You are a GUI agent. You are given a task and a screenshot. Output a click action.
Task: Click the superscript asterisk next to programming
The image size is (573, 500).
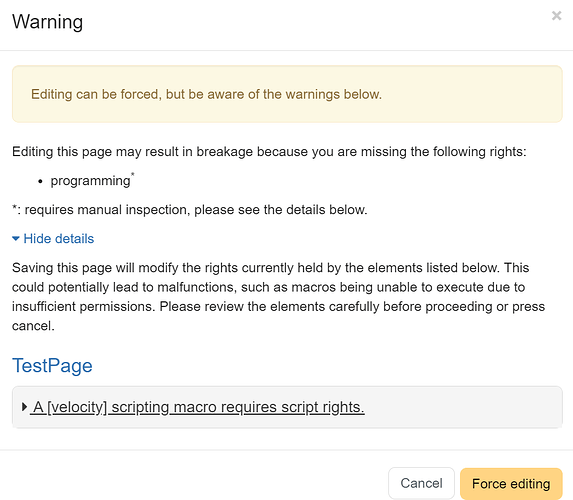[133, 174]
